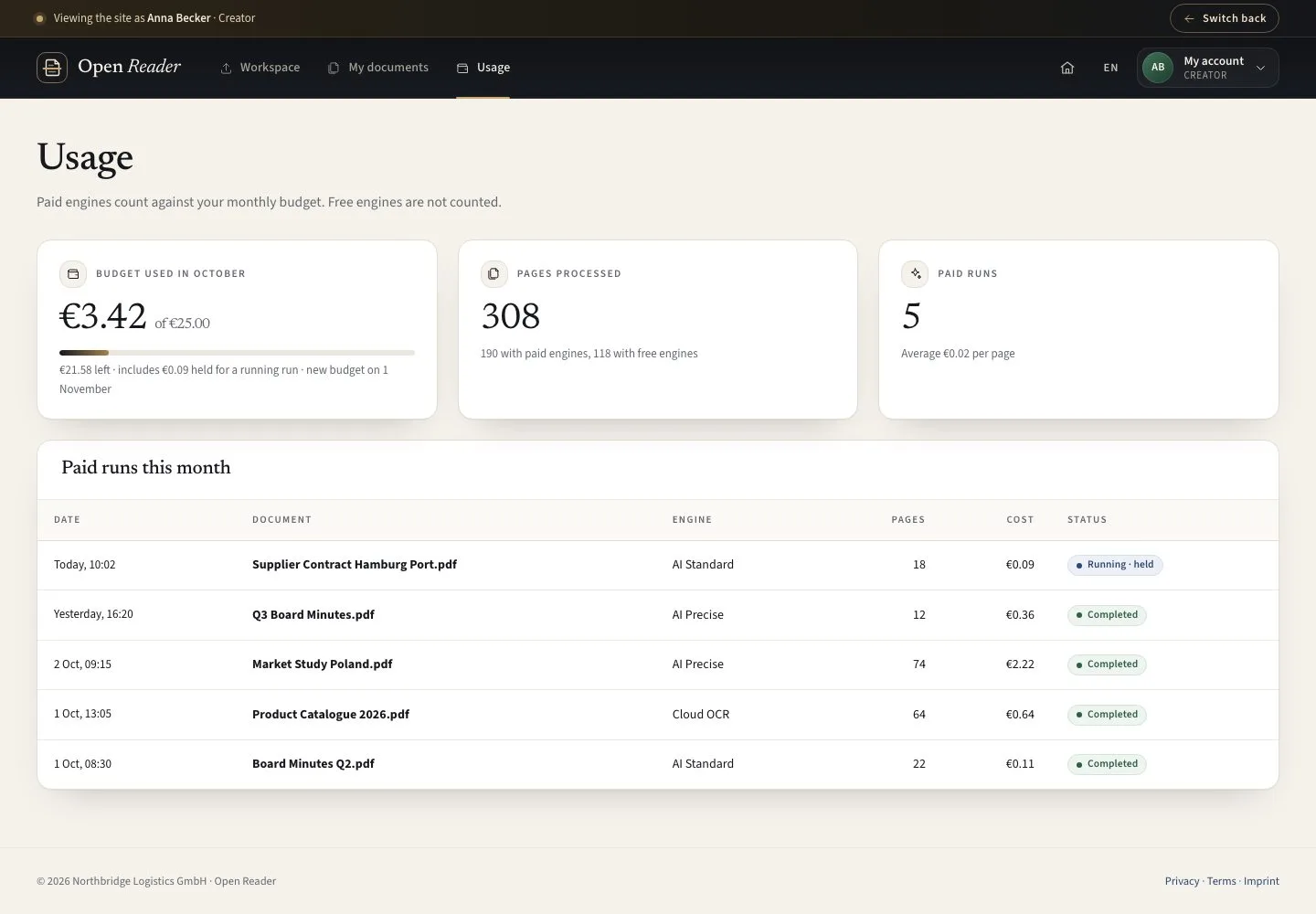The height and width of the screenshot is (914, 1316).
Task: Open the EN language selector
Action: pos(1110,68)
